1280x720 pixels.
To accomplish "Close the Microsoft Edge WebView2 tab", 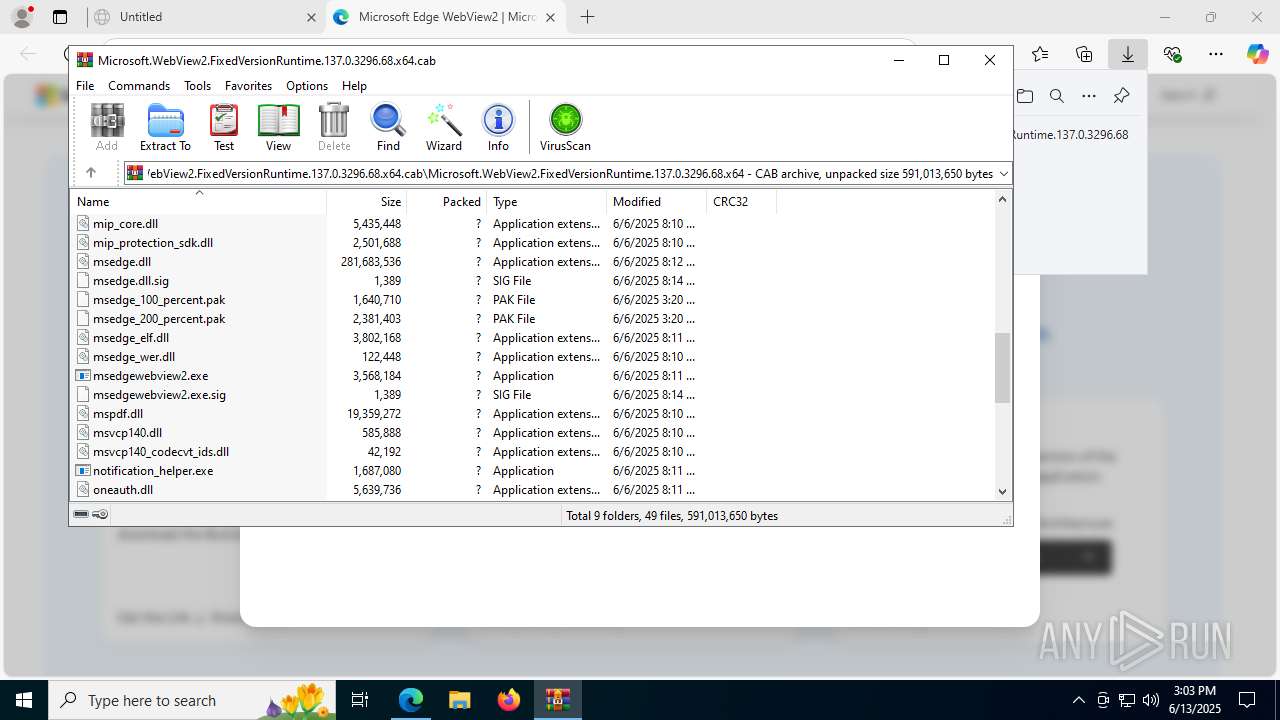I will click(x=551, y=17).
